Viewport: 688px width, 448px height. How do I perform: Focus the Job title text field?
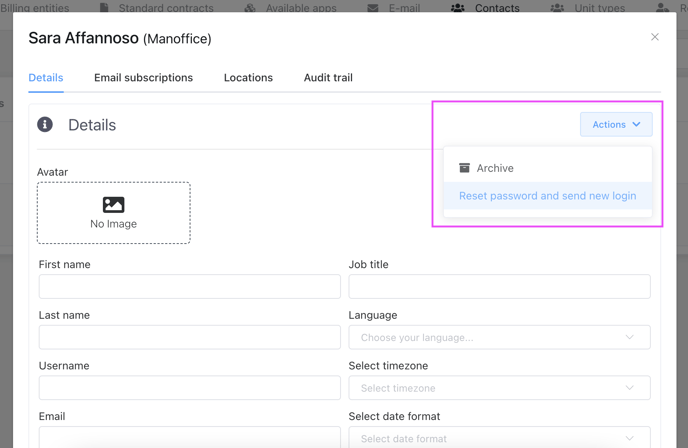[x=499, y=287]
